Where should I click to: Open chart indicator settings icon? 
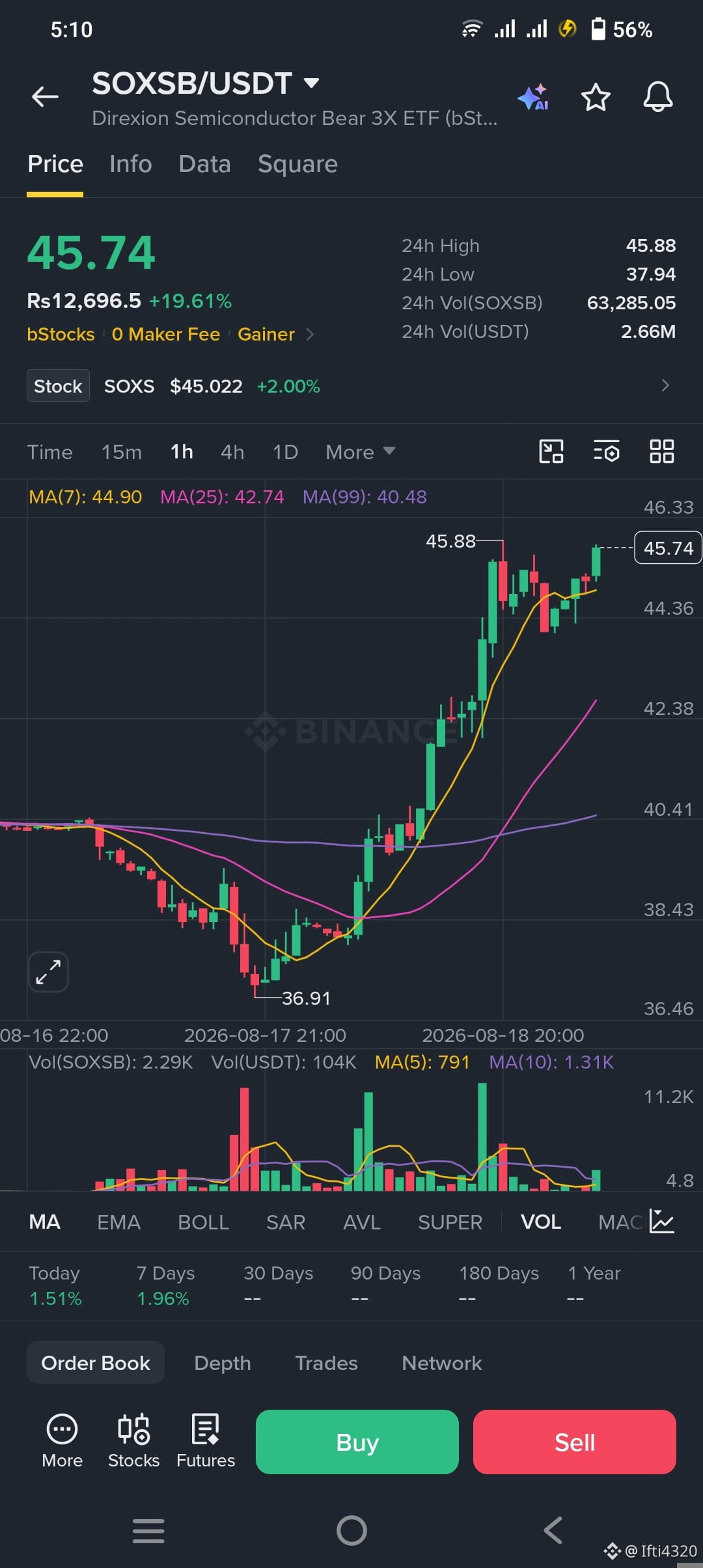[x=607, y=451]
